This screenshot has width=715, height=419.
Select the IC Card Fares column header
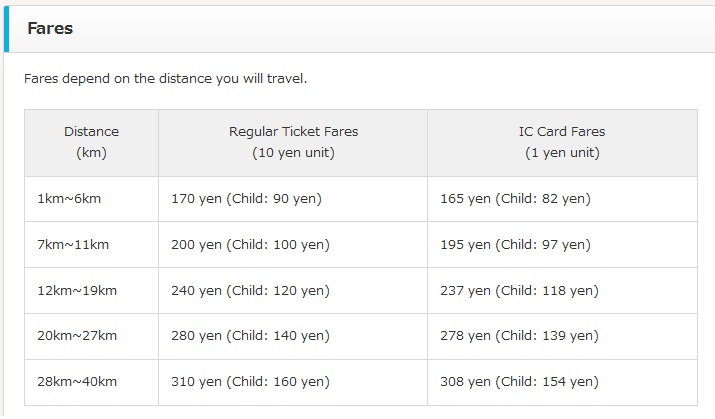562,142
